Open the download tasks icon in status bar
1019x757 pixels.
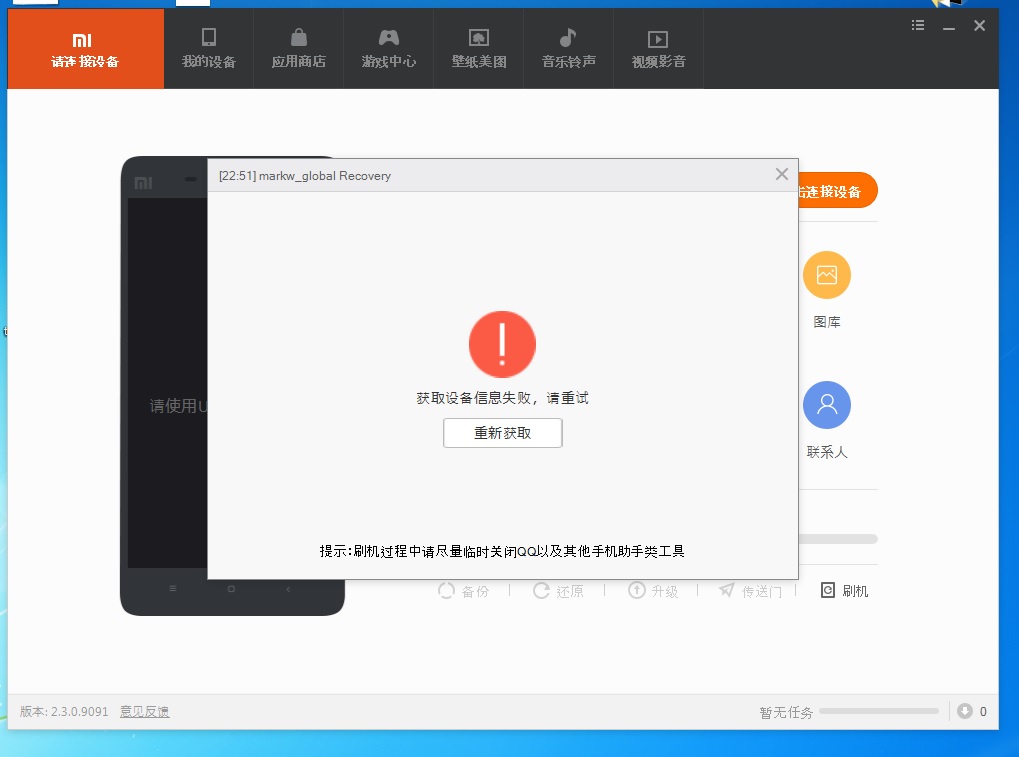point(965,711)
